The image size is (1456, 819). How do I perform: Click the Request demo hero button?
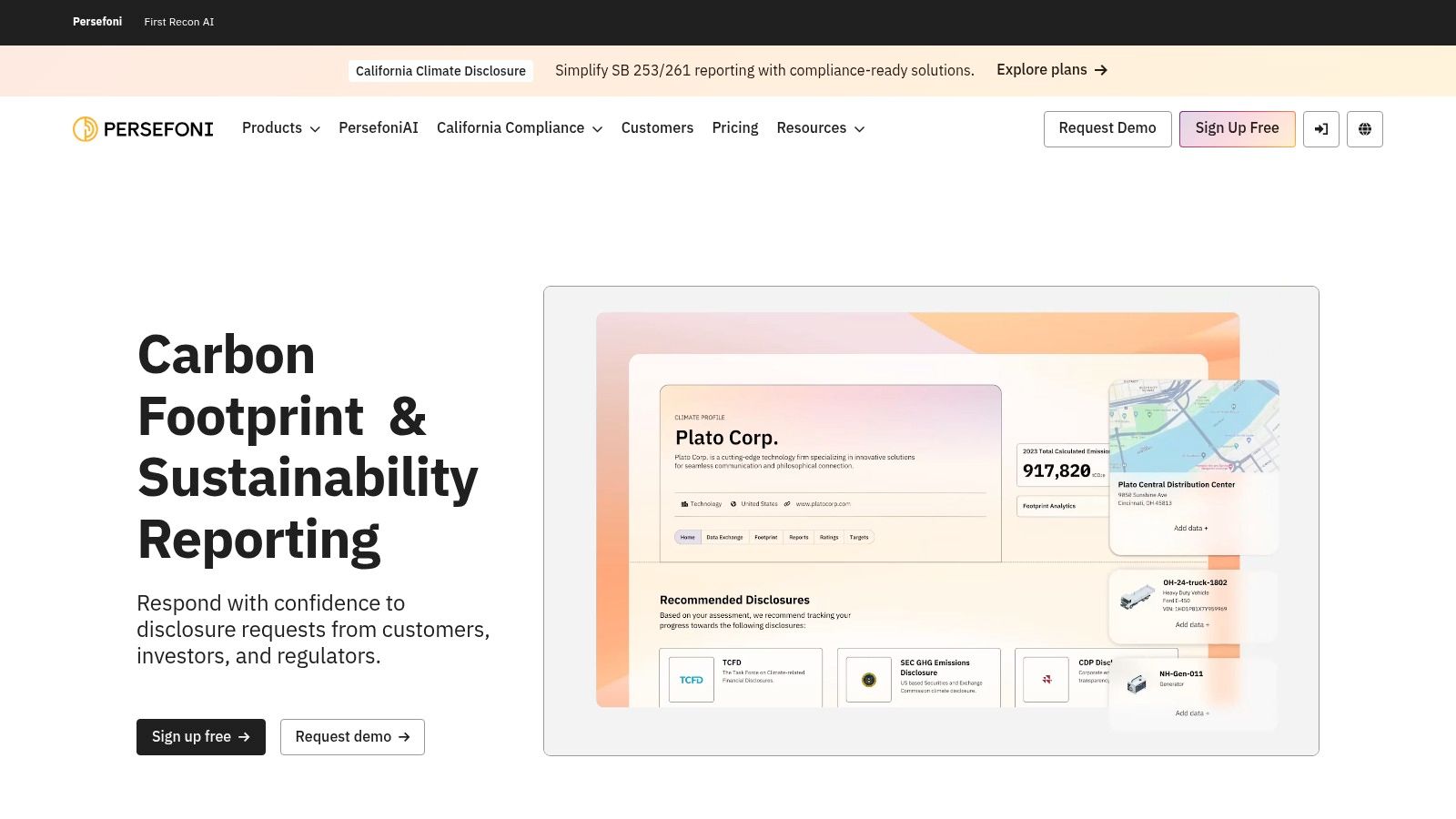pyautogui.click(x=352, y=737)
